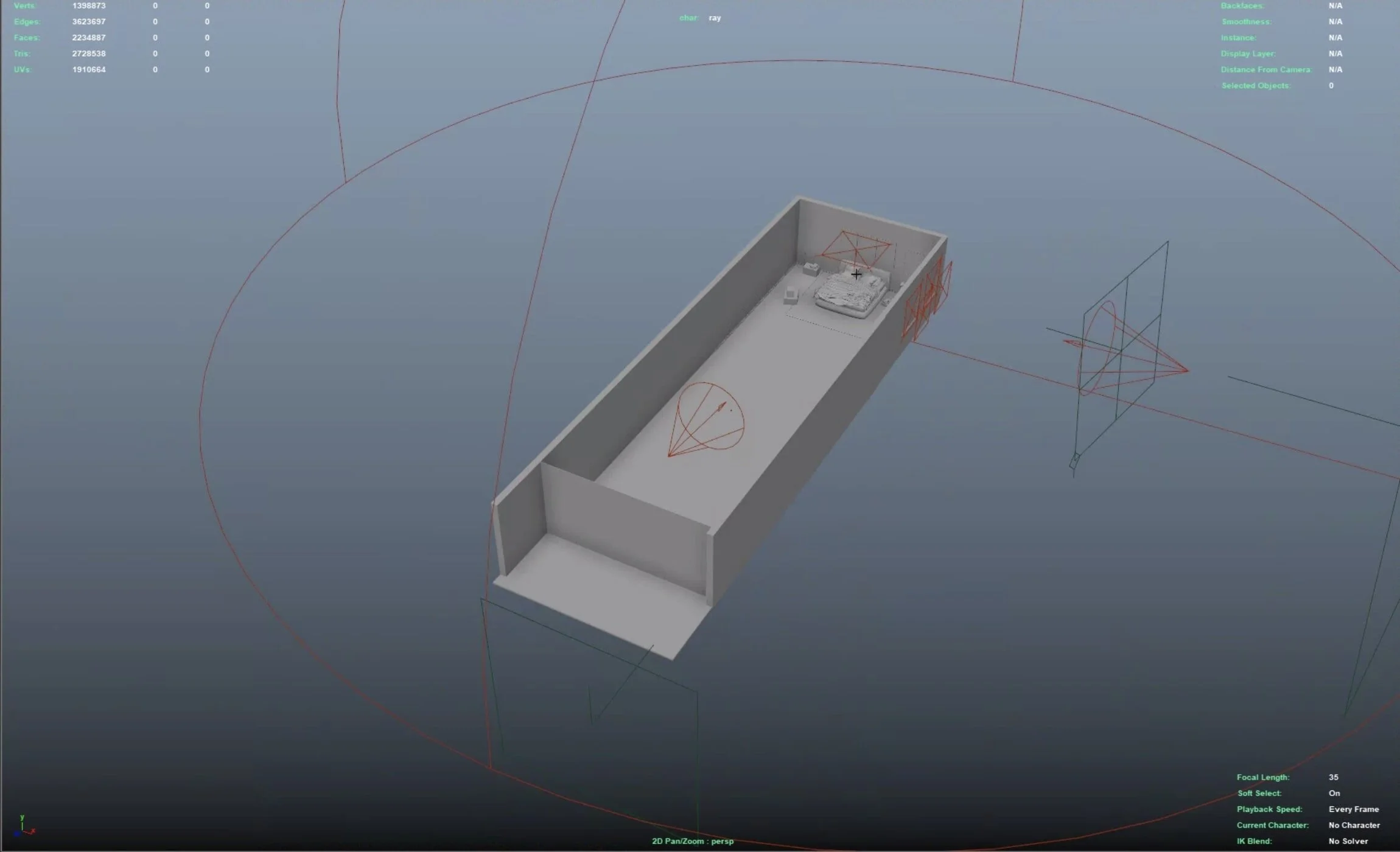Click the Soft Select On value
1400x852 pixels.
pyautogui.click(x=1334, y=793)
